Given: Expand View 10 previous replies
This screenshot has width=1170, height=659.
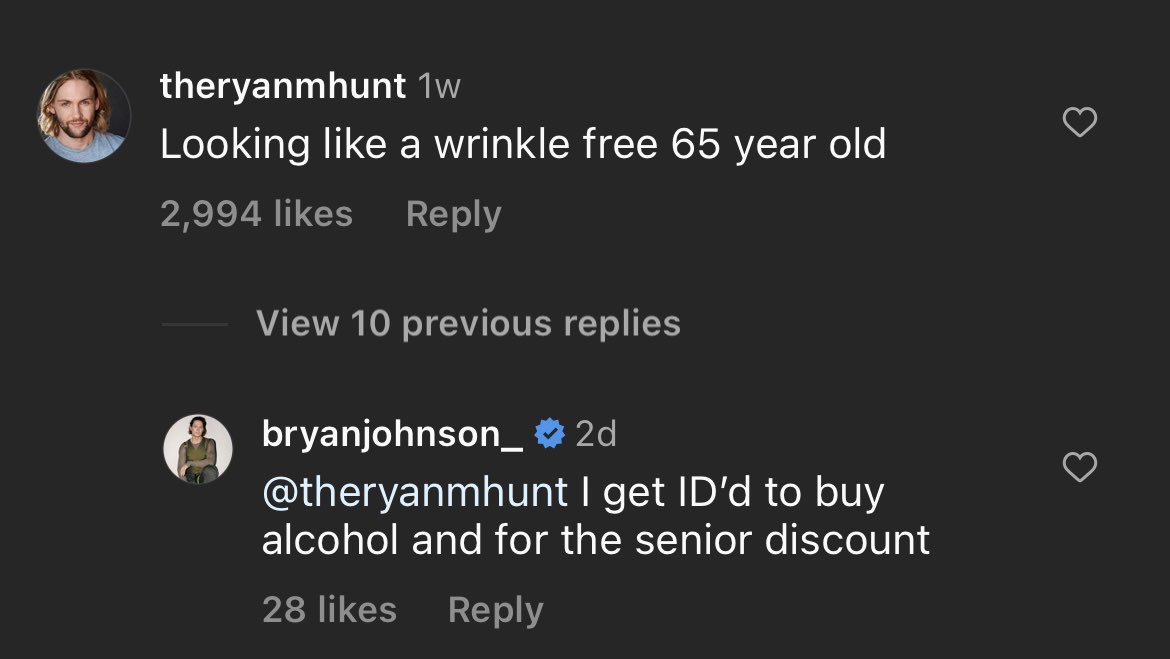Looking at the screenshot, I should click(x=468, y=323).
